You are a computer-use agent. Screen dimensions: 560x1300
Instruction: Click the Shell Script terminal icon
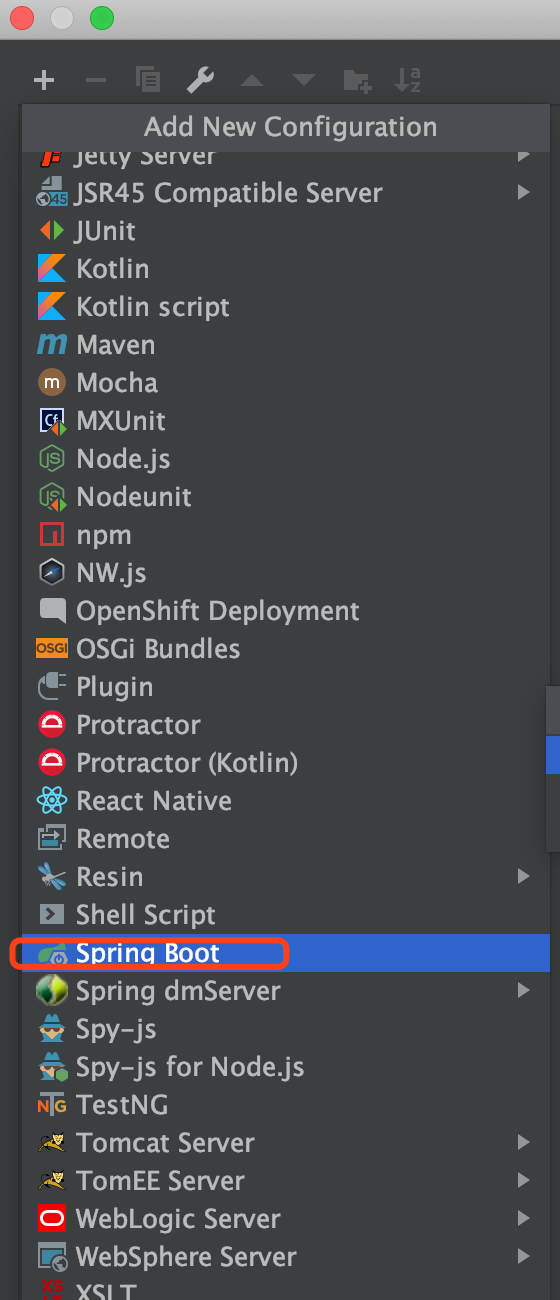coord(52,915)
